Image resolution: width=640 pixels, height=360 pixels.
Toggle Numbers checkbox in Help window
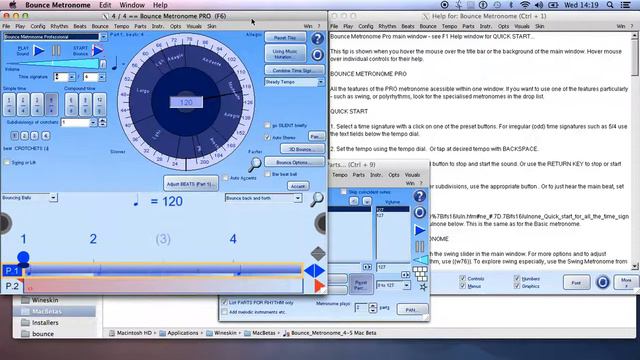tap(517, 278)
